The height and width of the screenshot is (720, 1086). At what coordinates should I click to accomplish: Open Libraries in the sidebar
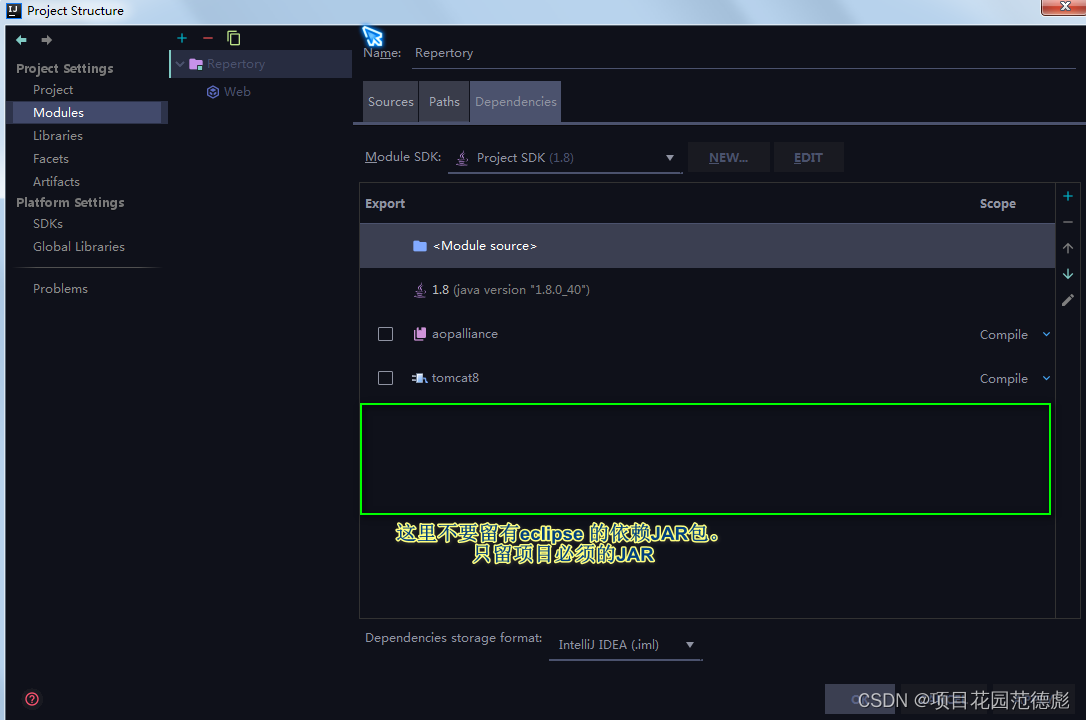[57, 136]
